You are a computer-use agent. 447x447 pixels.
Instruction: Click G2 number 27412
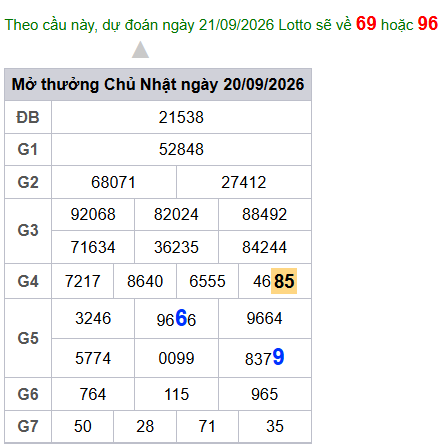click(244, 182)
